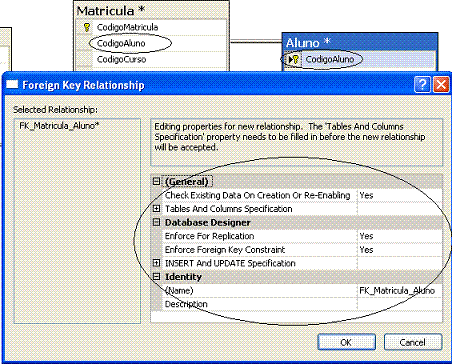Click the Yes value for Enforce For Replication
Image resolution: width=452 pixels, height=364 pixels.
click(400, 236)
